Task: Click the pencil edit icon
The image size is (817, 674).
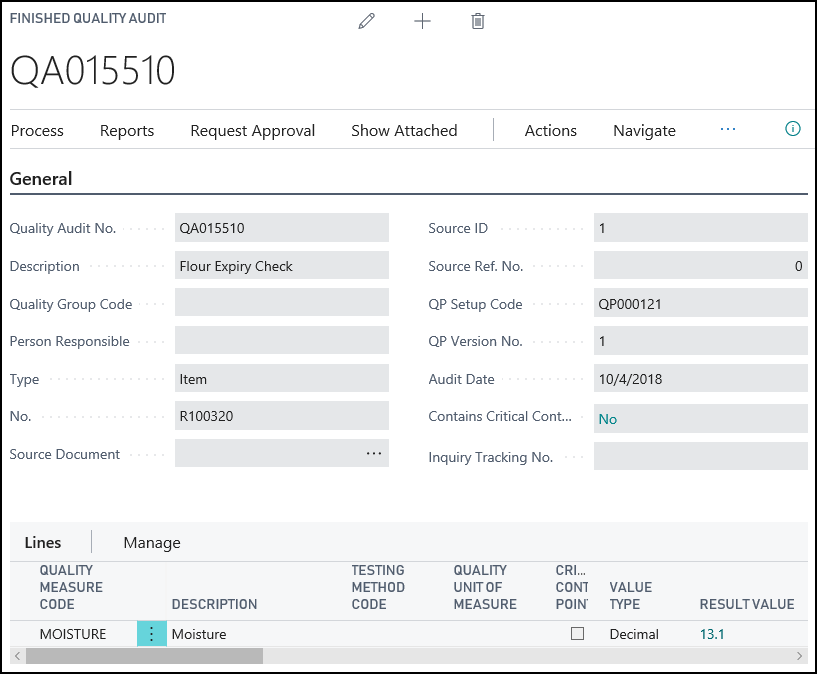Action: (x=367, y=21)
